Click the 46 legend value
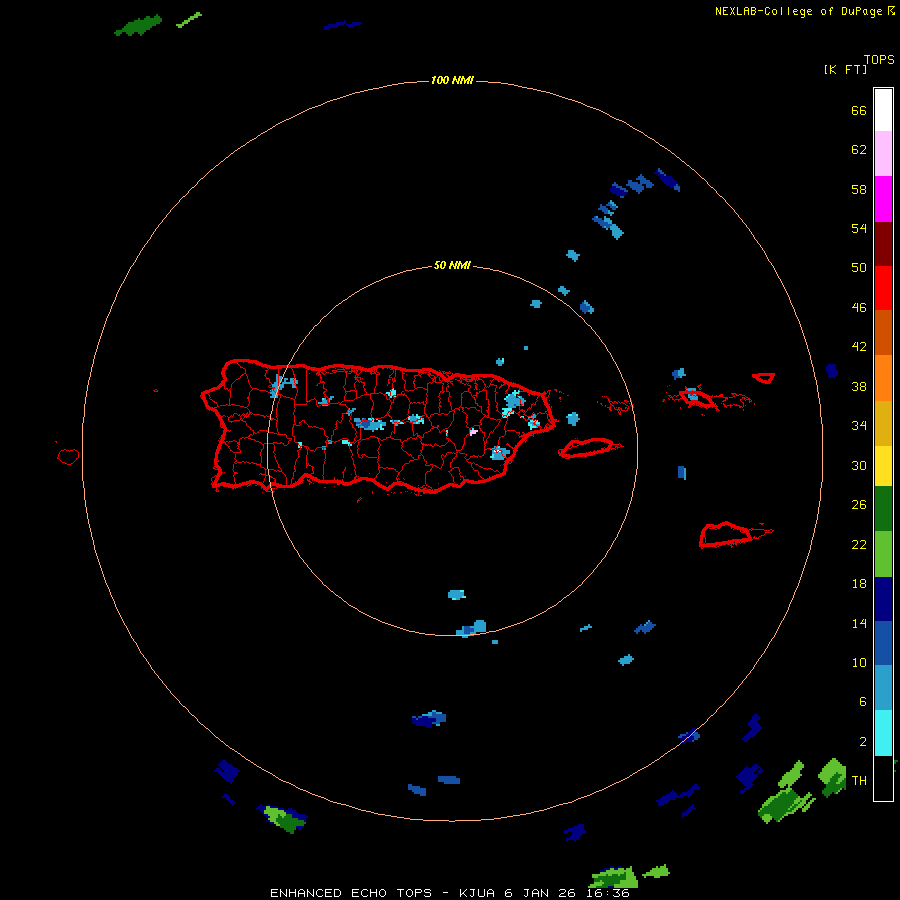The image size is (900, 900). (859, 307)
